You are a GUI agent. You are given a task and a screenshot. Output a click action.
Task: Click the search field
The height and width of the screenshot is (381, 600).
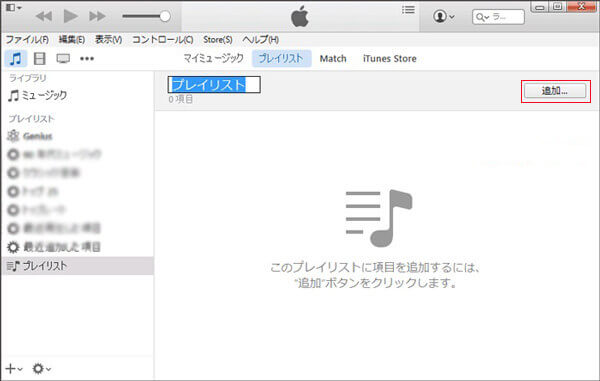498,17
